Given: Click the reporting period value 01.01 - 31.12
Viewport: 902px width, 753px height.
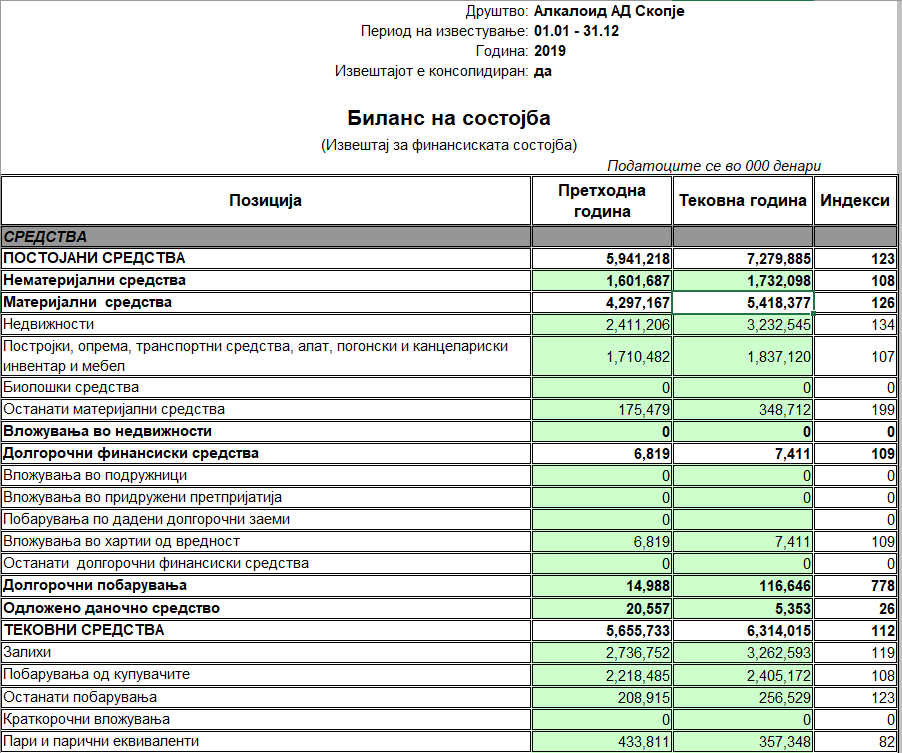Looking at the screenshot, I should (x=577, y=31).
